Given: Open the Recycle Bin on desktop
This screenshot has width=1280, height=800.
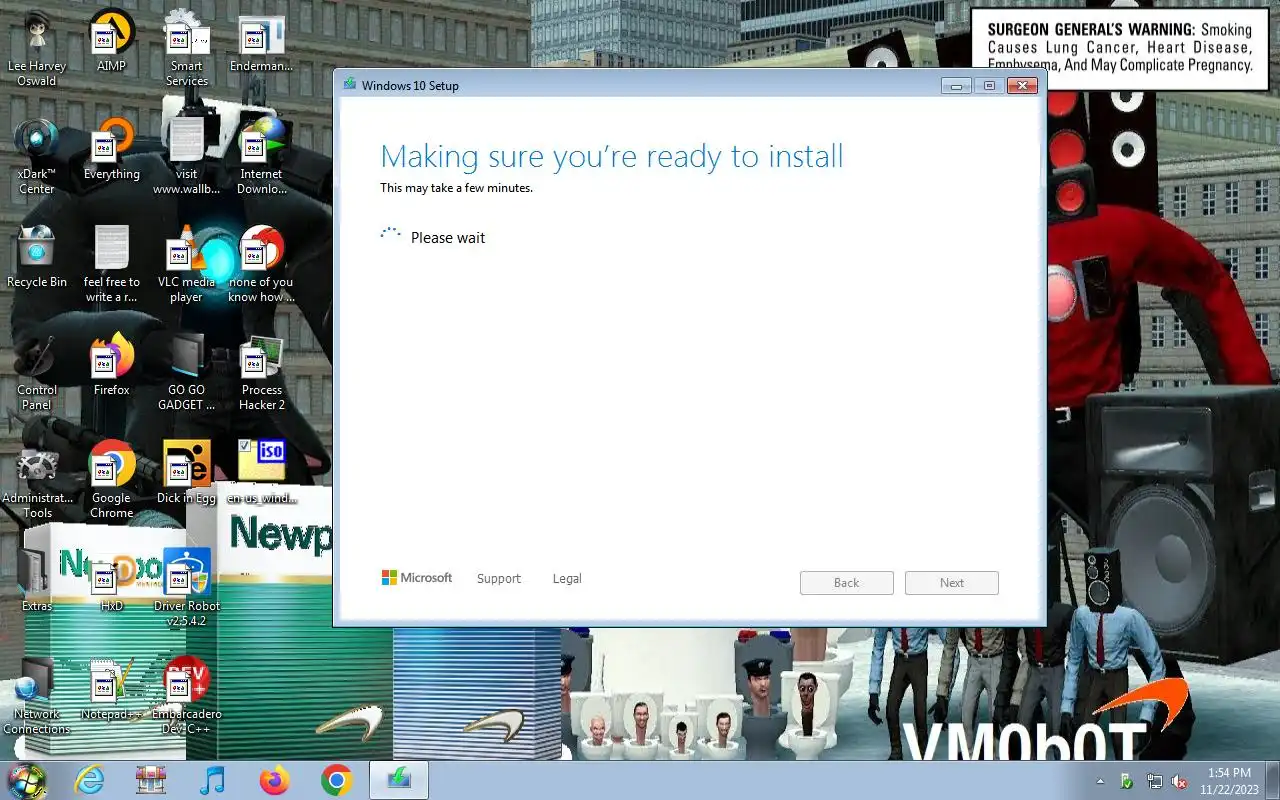Looking at the screenshot, I should [37, 257].
